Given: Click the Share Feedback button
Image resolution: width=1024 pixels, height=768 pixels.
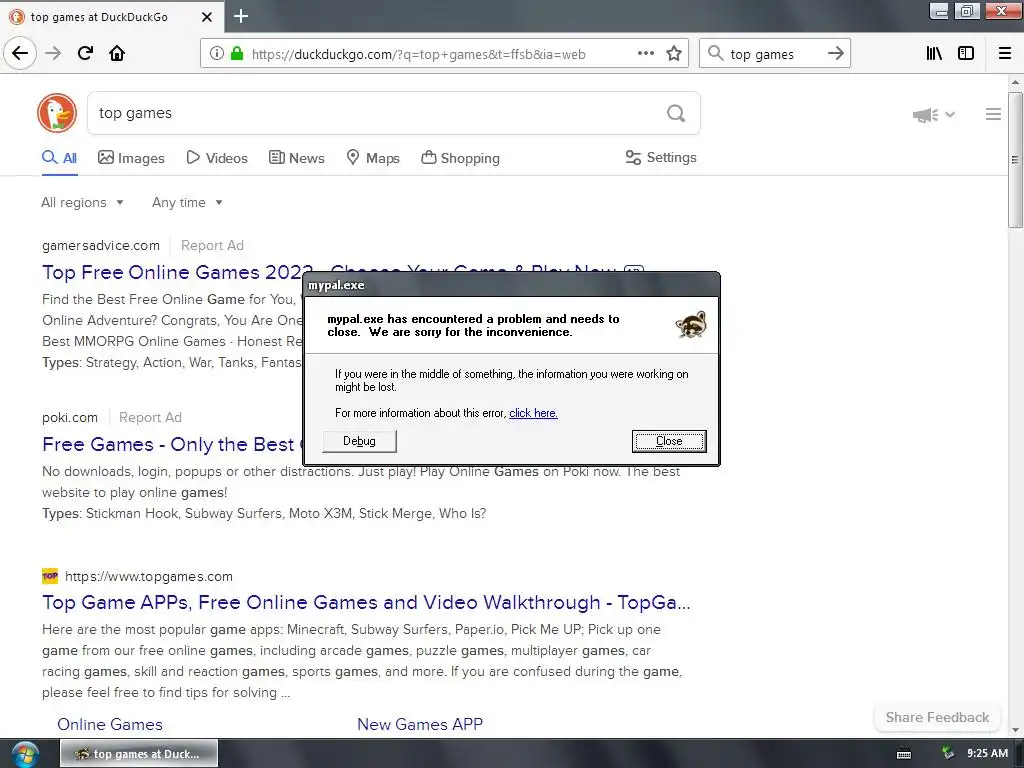Looking at the screenshot, I should point(937,717).
